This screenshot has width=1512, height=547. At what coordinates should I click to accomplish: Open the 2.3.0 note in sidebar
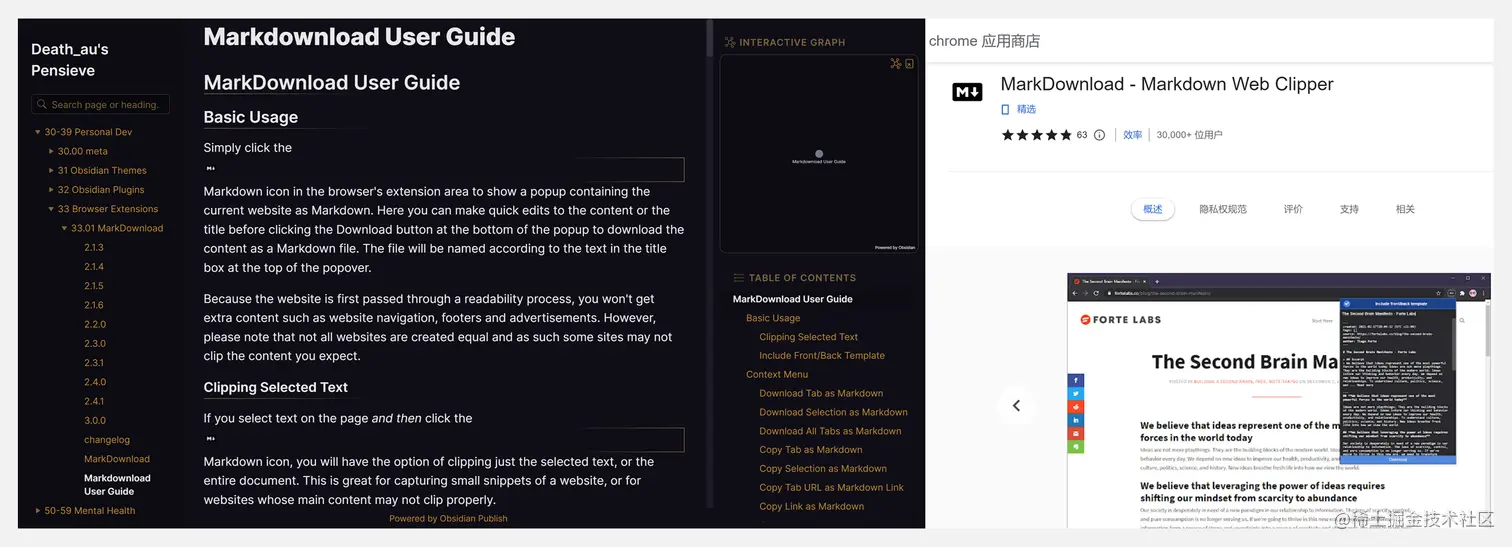coord(95,344)
